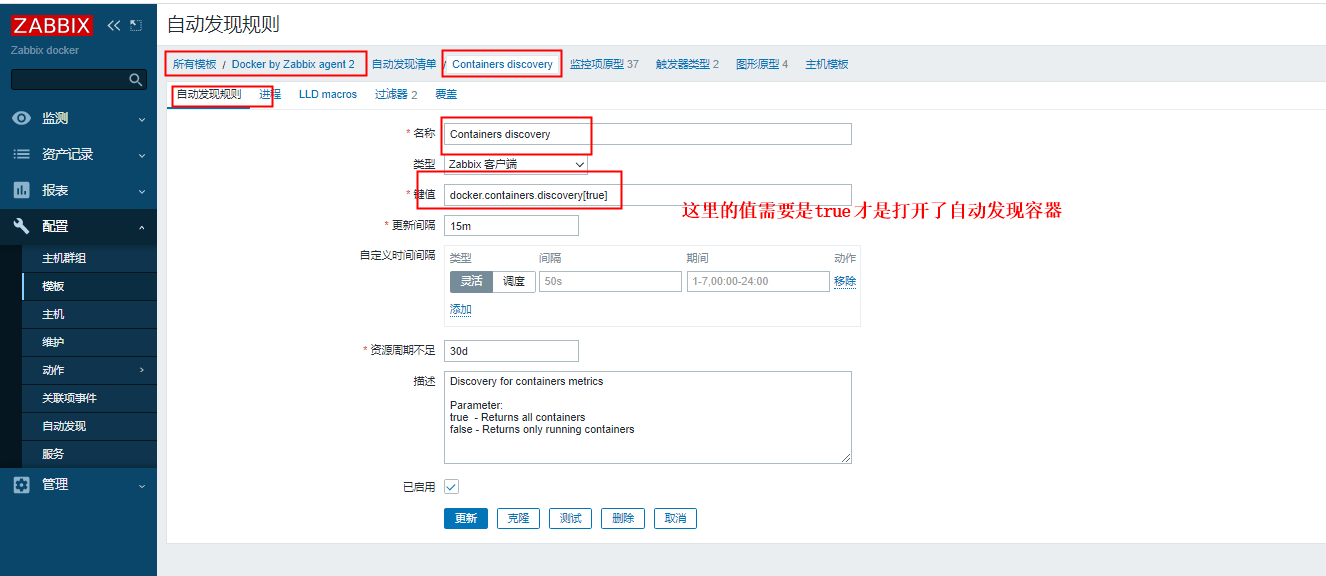Click the 自动发现清单 breadcrumb link
1326x576 pixels.
(404, 64)
